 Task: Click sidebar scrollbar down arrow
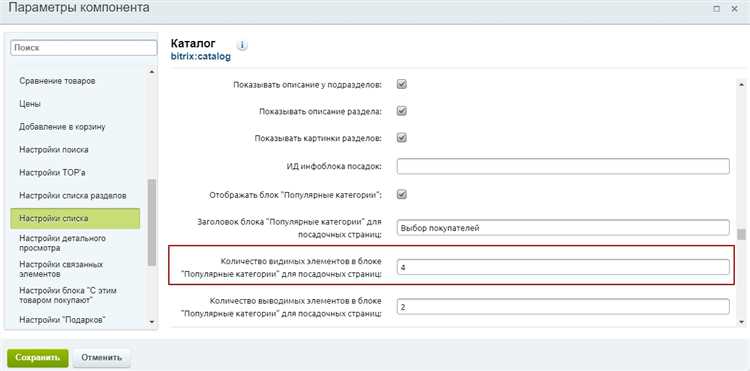click(x=152, y=322)
